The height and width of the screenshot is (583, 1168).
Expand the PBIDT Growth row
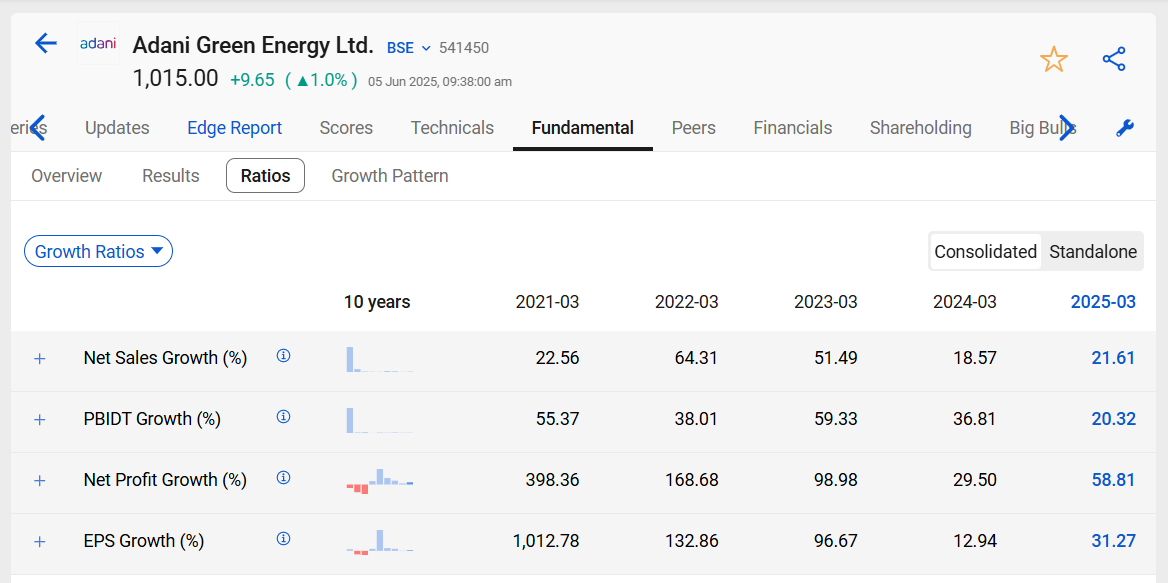tap(40, 420)
